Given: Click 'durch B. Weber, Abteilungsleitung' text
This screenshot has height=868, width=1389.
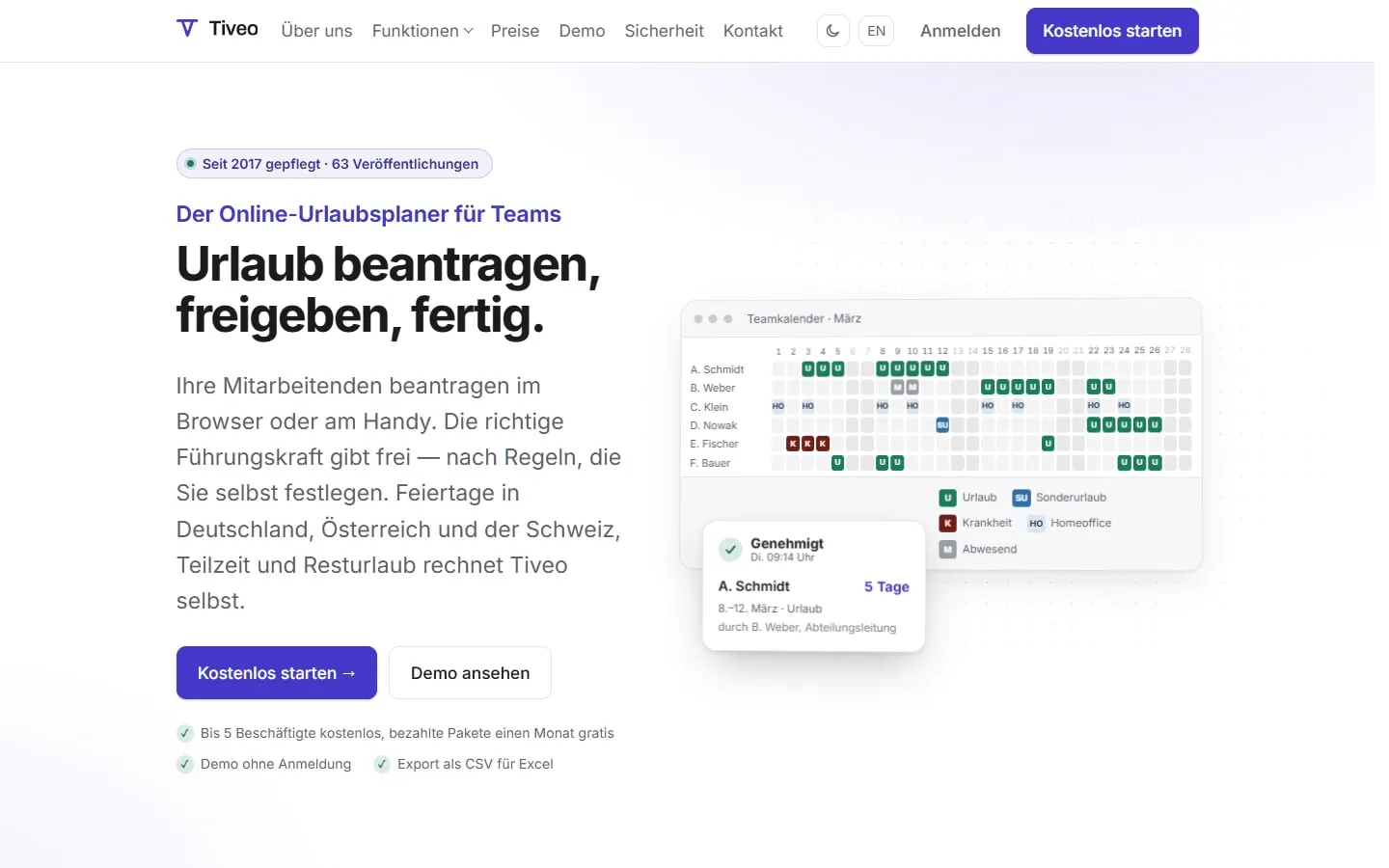Looking at the screenshot, I should click(x=806, y=627).
